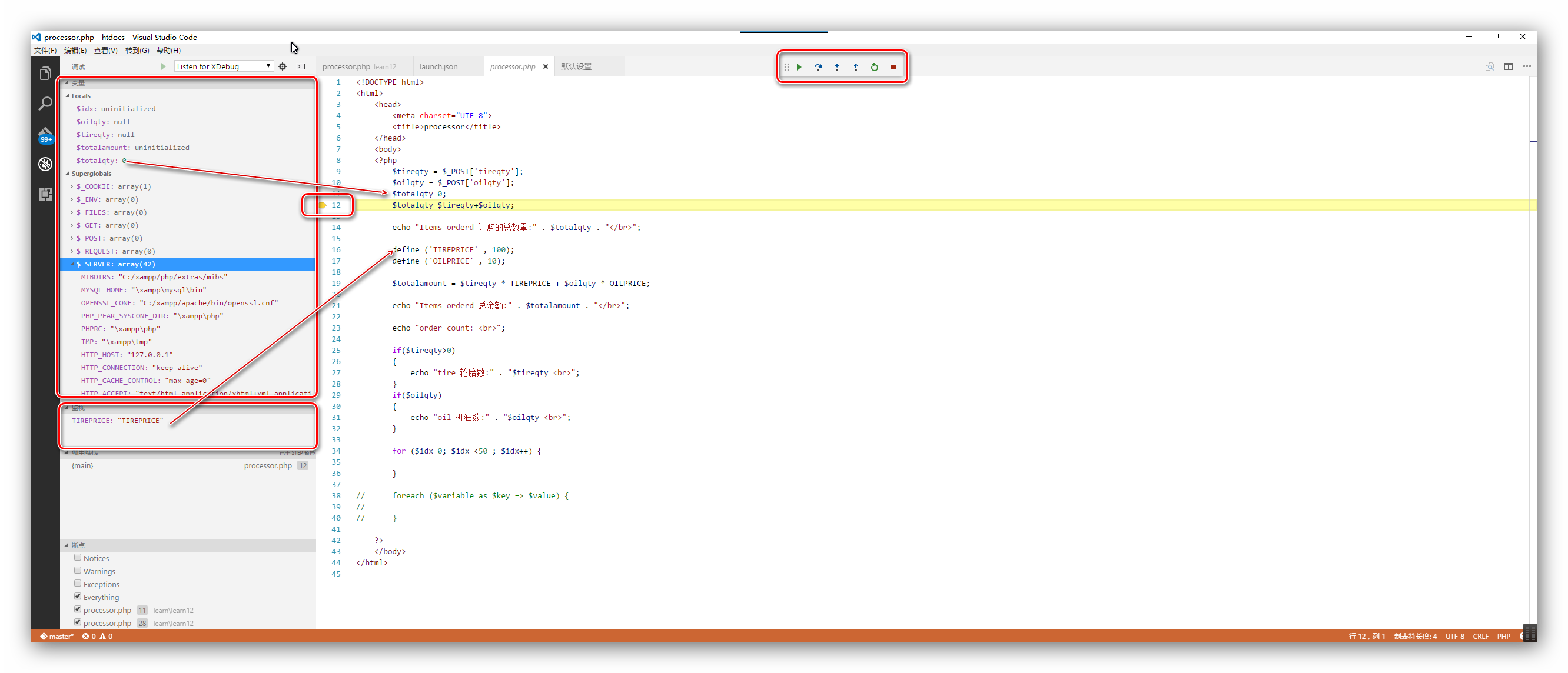
Task: Toggle the Warnings checkbox in error panel
Action: tap(78, 571)
